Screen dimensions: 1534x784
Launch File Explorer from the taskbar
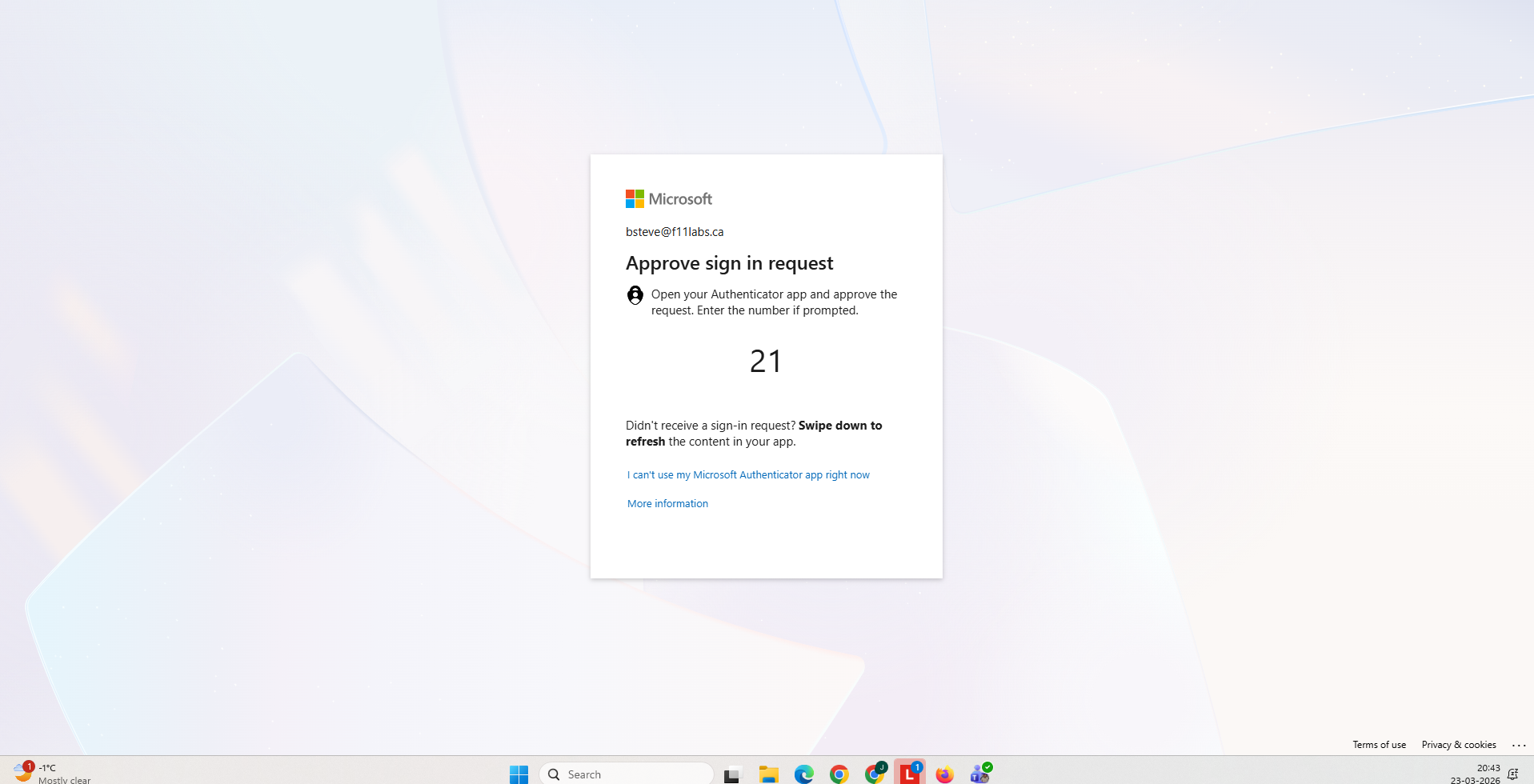click(x=768, y=774)
